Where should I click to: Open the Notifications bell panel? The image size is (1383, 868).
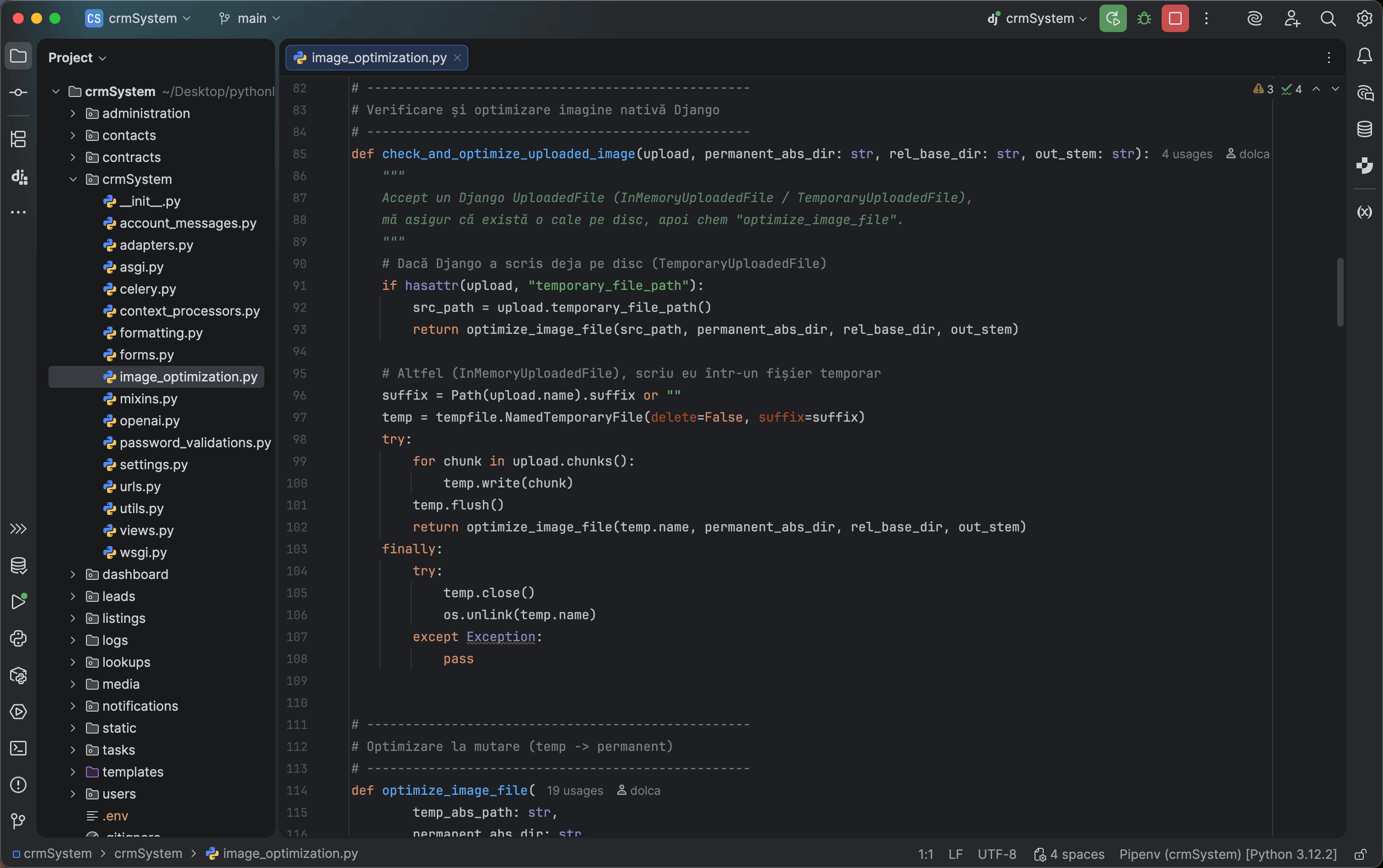pyautogui.click(x=1365, y=56)
